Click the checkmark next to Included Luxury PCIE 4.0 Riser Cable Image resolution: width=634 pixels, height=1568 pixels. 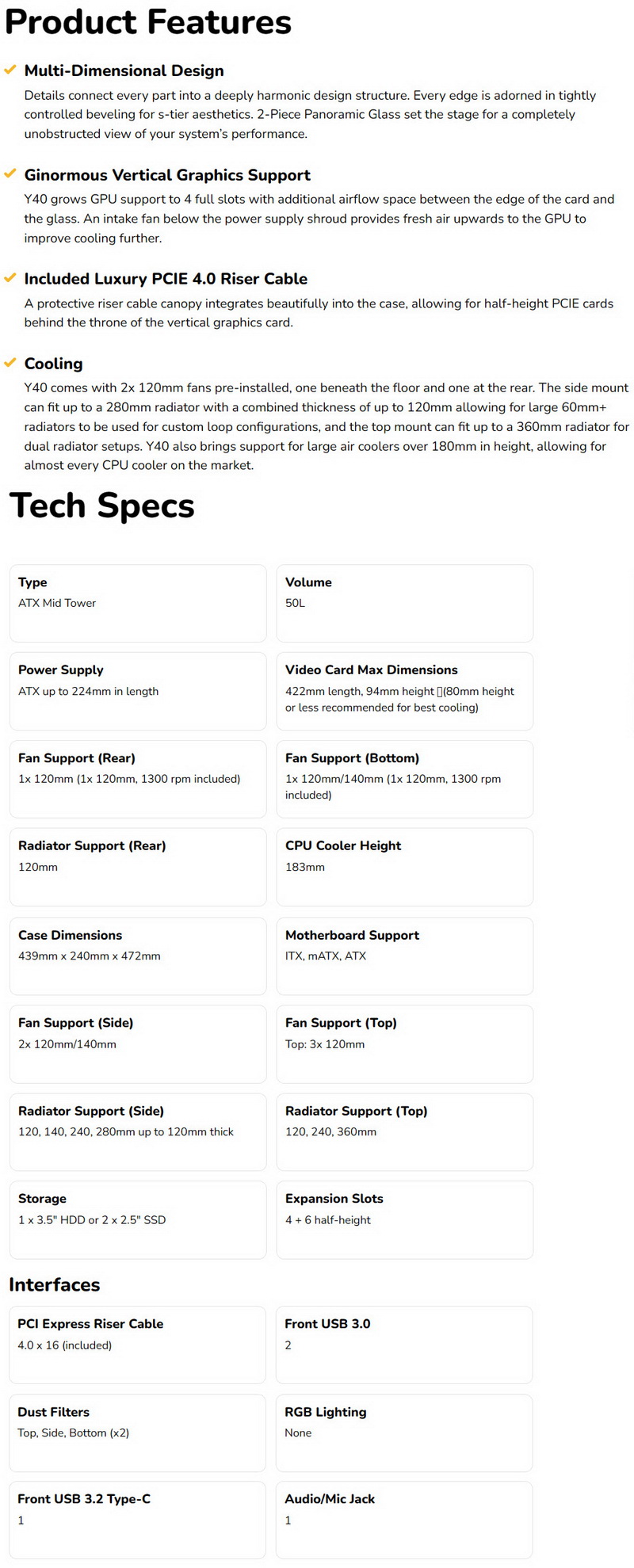point(10,278)
